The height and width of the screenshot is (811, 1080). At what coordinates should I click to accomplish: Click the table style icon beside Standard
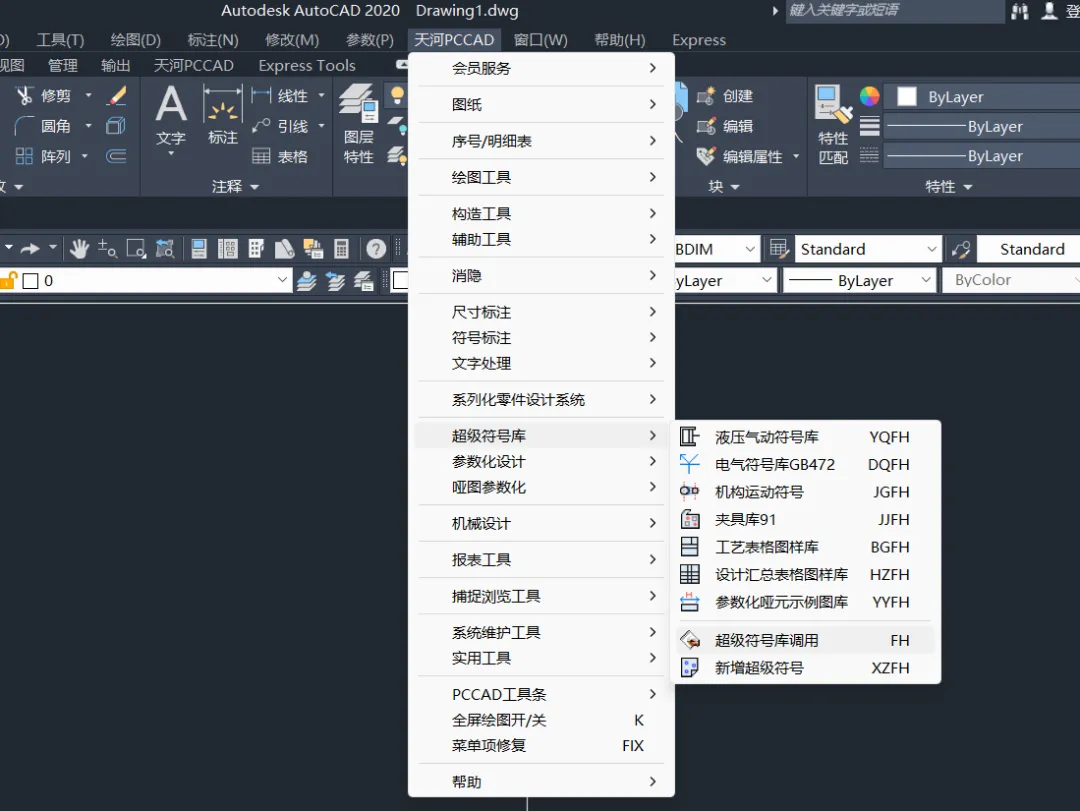pyautogui.click(x=778, y=249)
